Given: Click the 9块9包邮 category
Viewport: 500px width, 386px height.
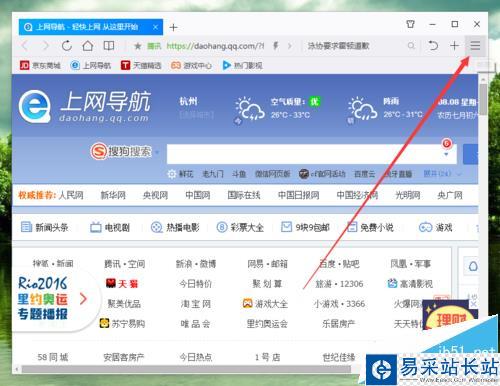Looking at the screenshot, I should click(305, 227).
